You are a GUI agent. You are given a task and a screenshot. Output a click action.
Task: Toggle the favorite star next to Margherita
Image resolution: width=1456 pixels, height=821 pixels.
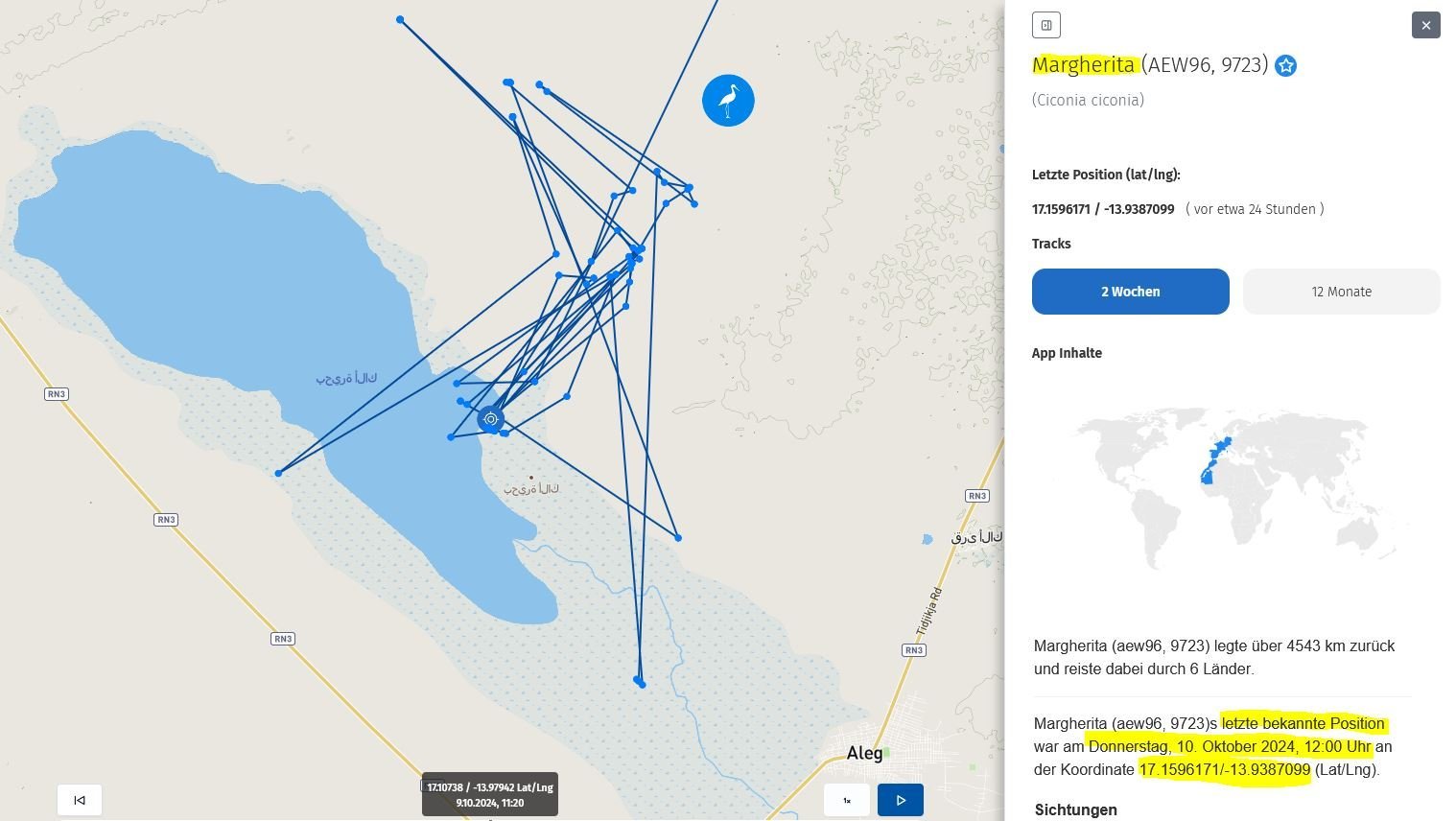point(1285,66)
